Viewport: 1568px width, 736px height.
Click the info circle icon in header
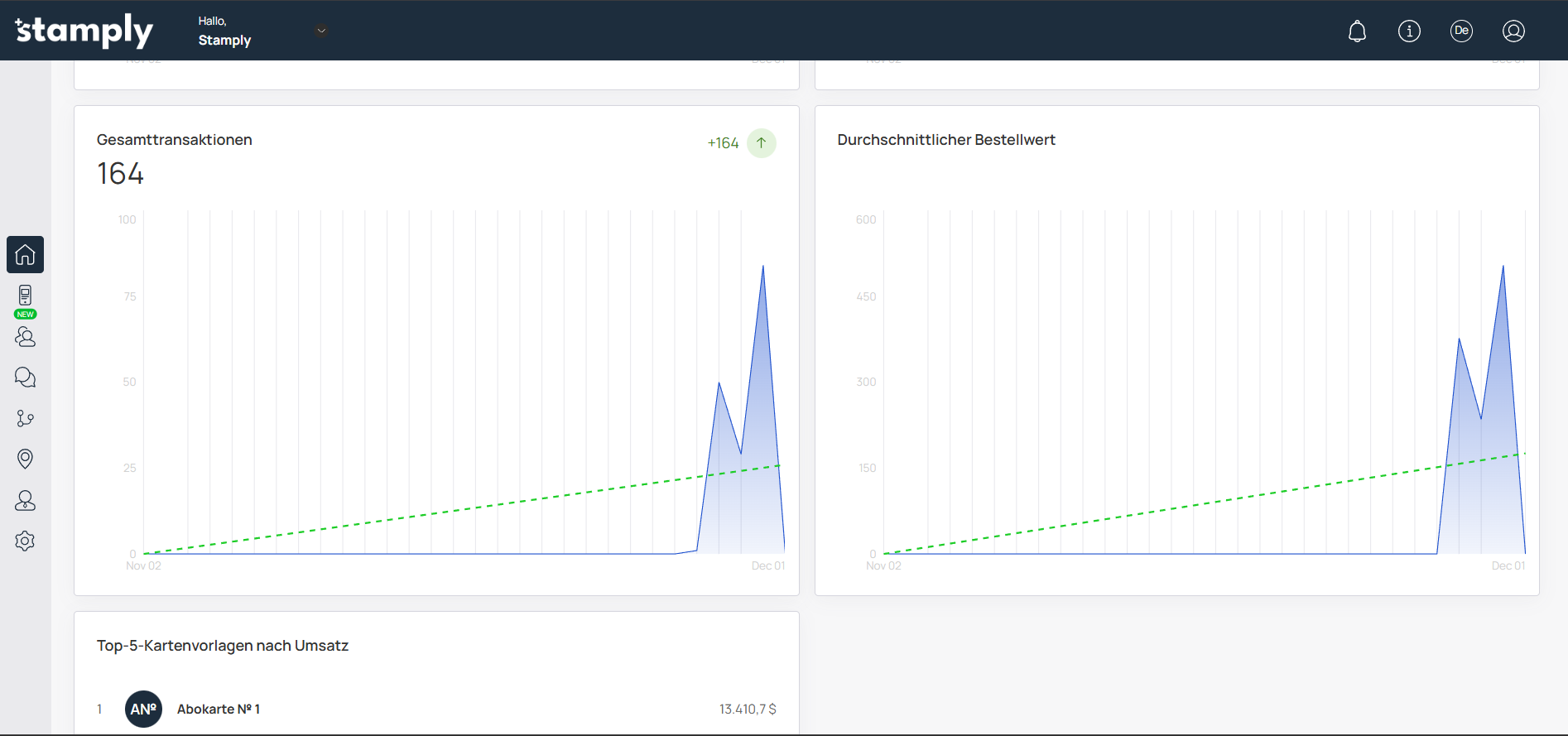click(x=1409, y=31)
